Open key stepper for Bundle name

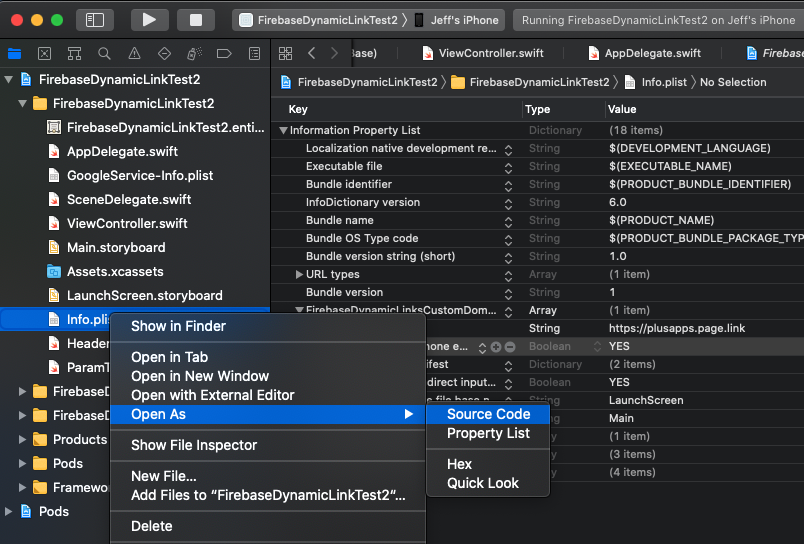pos(508,221)
